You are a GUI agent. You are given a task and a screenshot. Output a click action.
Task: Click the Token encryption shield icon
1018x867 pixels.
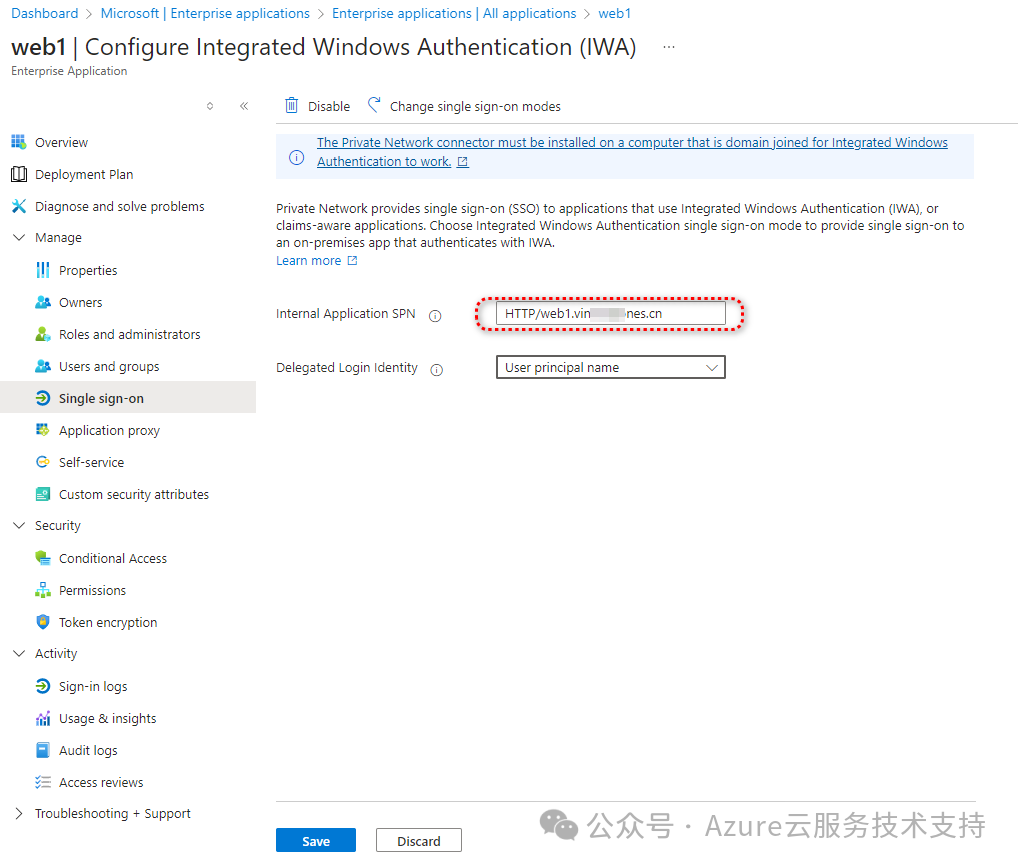[43, 622]
